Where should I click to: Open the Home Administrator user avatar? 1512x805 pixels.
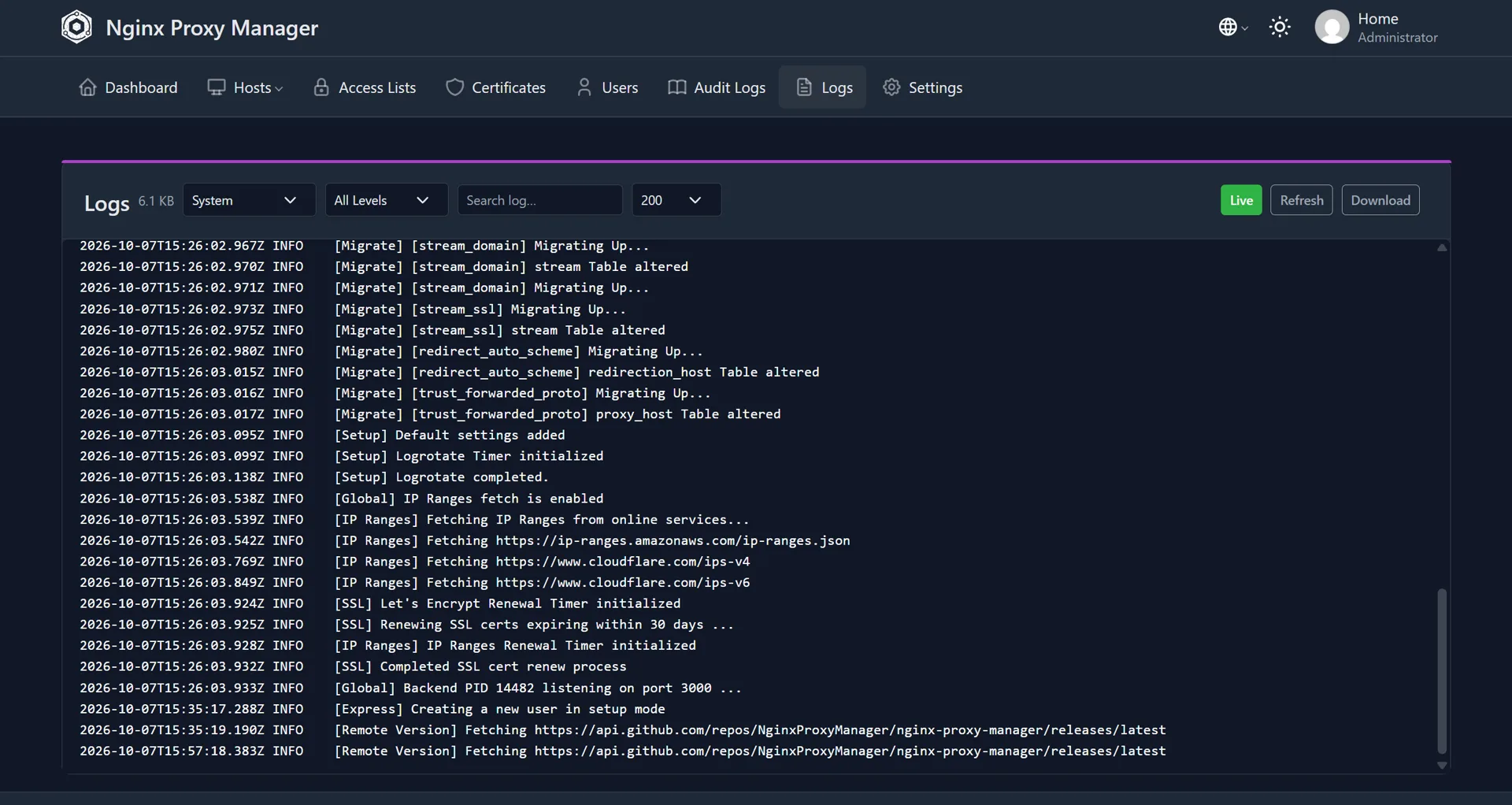[1332, 27]
